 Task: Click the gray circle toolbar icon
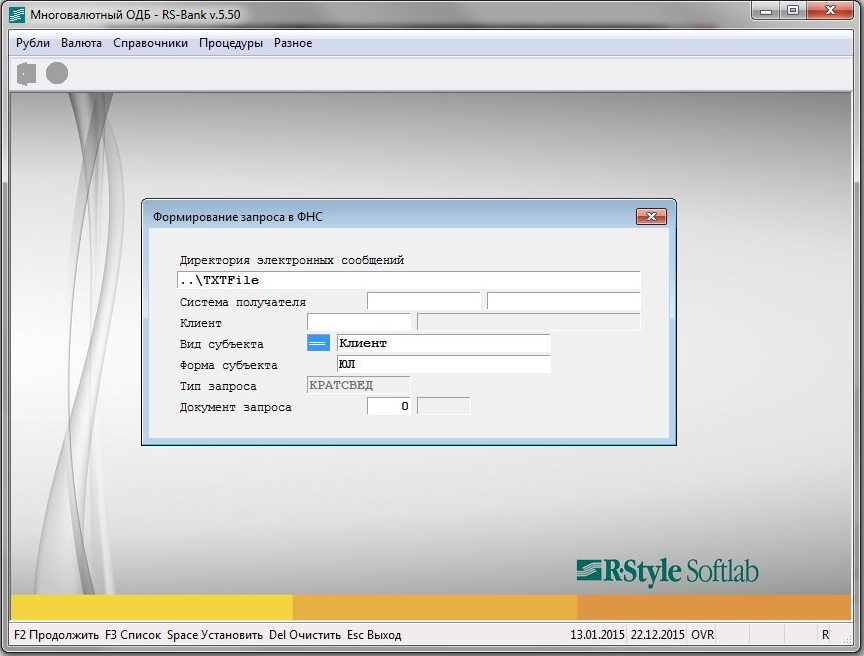pyautogui.click(x=57, y=73)
